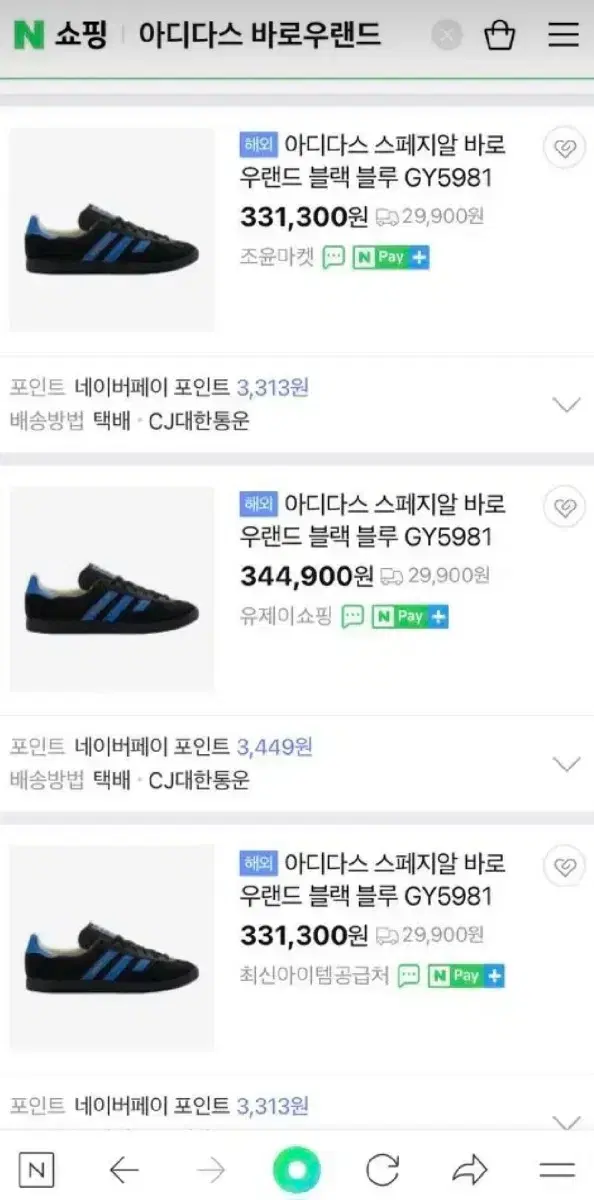
Task: Toggle the wishlist heart on first product
Action: coord(565,146)
